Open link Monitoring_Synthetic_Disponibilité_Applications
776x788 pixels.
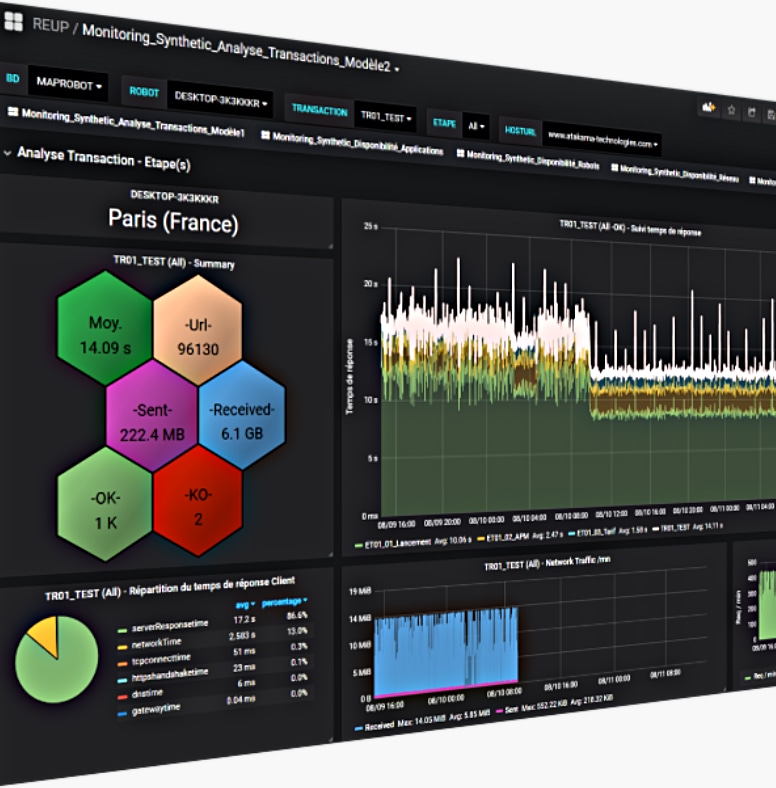358,143
